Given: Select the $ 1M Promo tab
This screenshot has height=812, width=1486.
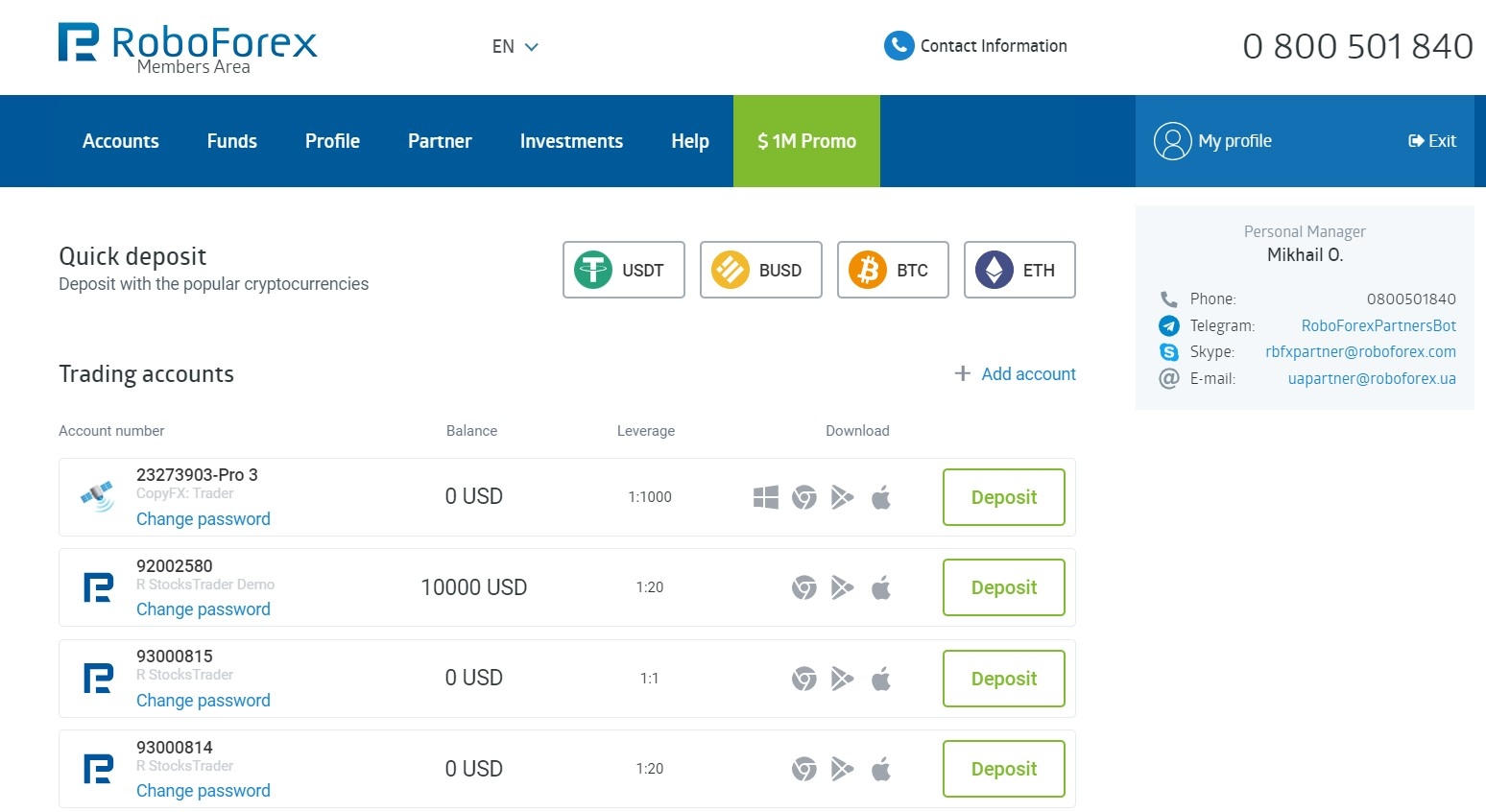Looking at the screenshot, I should click(x=806, y=141).
